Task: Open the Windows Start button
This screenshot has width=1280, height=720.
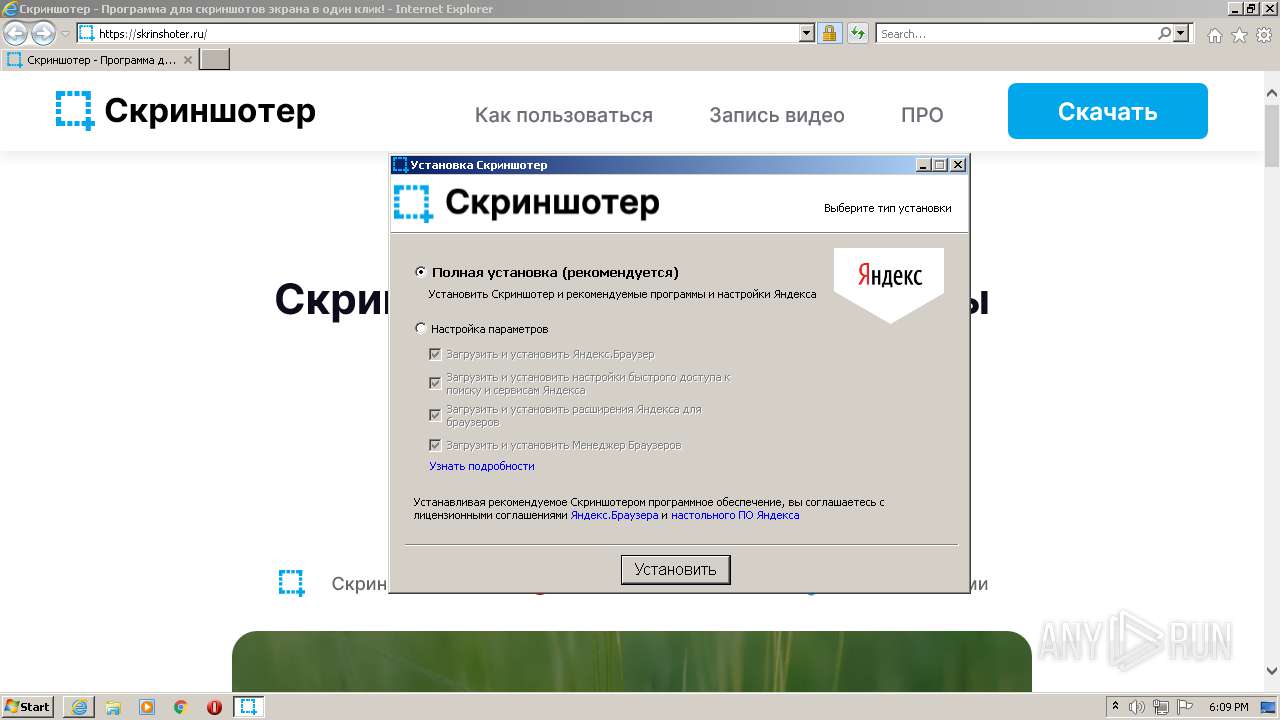Action: (x=28, y=706)
